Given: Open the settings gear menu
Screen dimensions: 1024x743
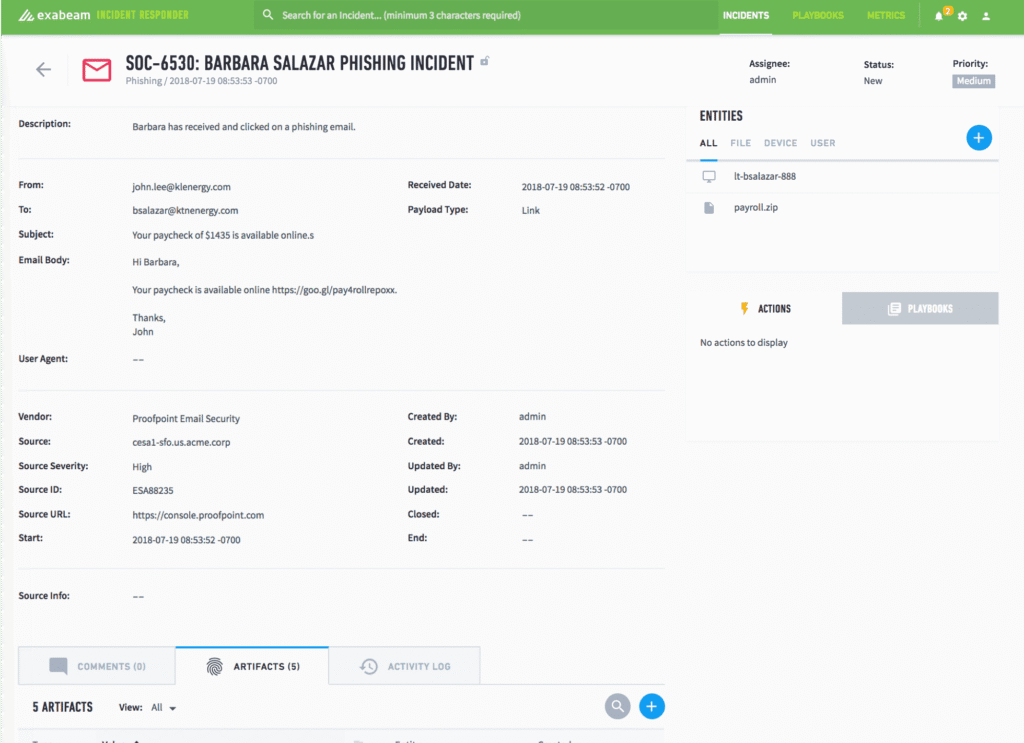Looking at the screenshot, I should [x=961, y=16].
